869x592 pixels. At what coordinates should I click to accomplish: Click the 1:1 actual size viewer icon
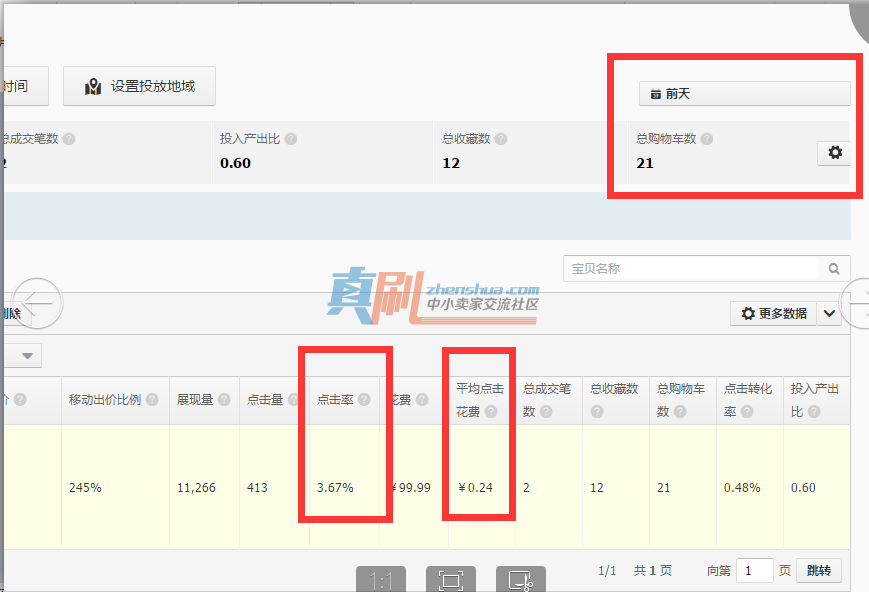pos(381,579)
